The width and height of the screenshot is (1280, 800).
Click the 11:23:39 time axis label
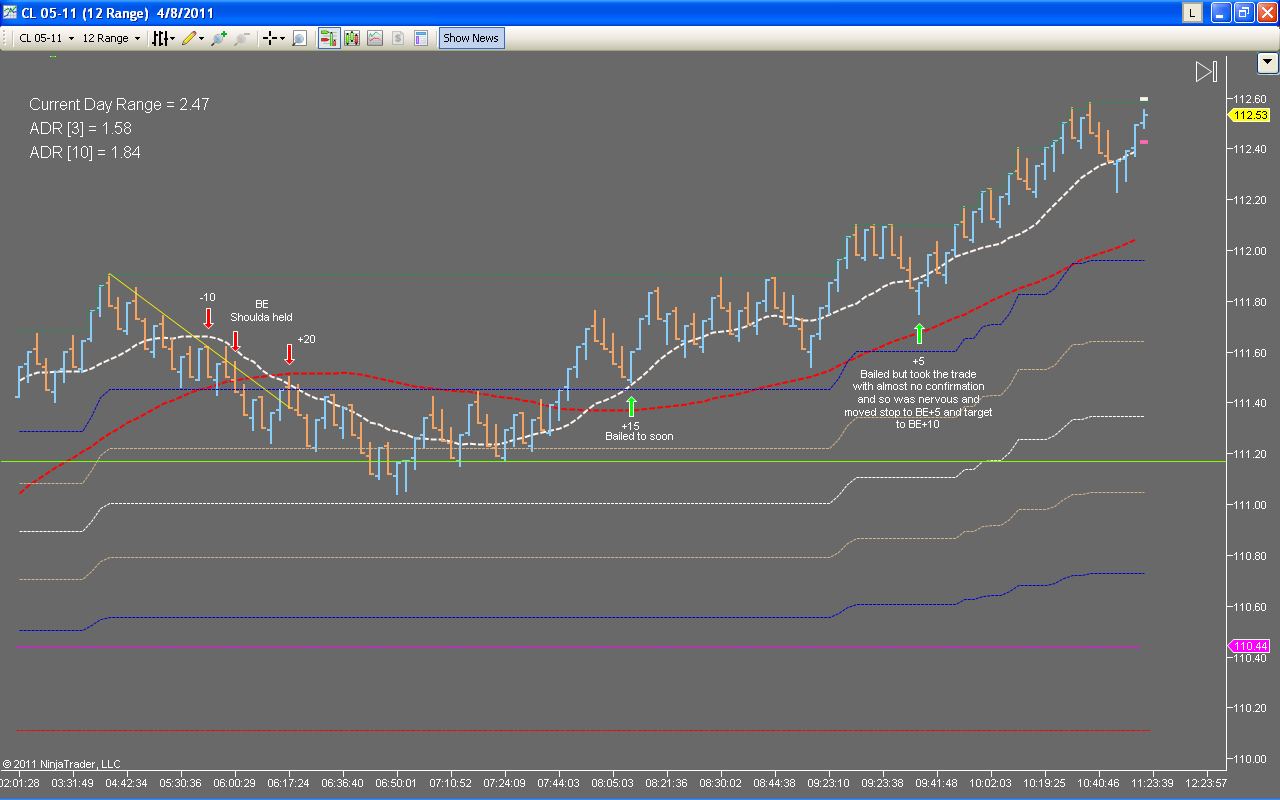1153,783
